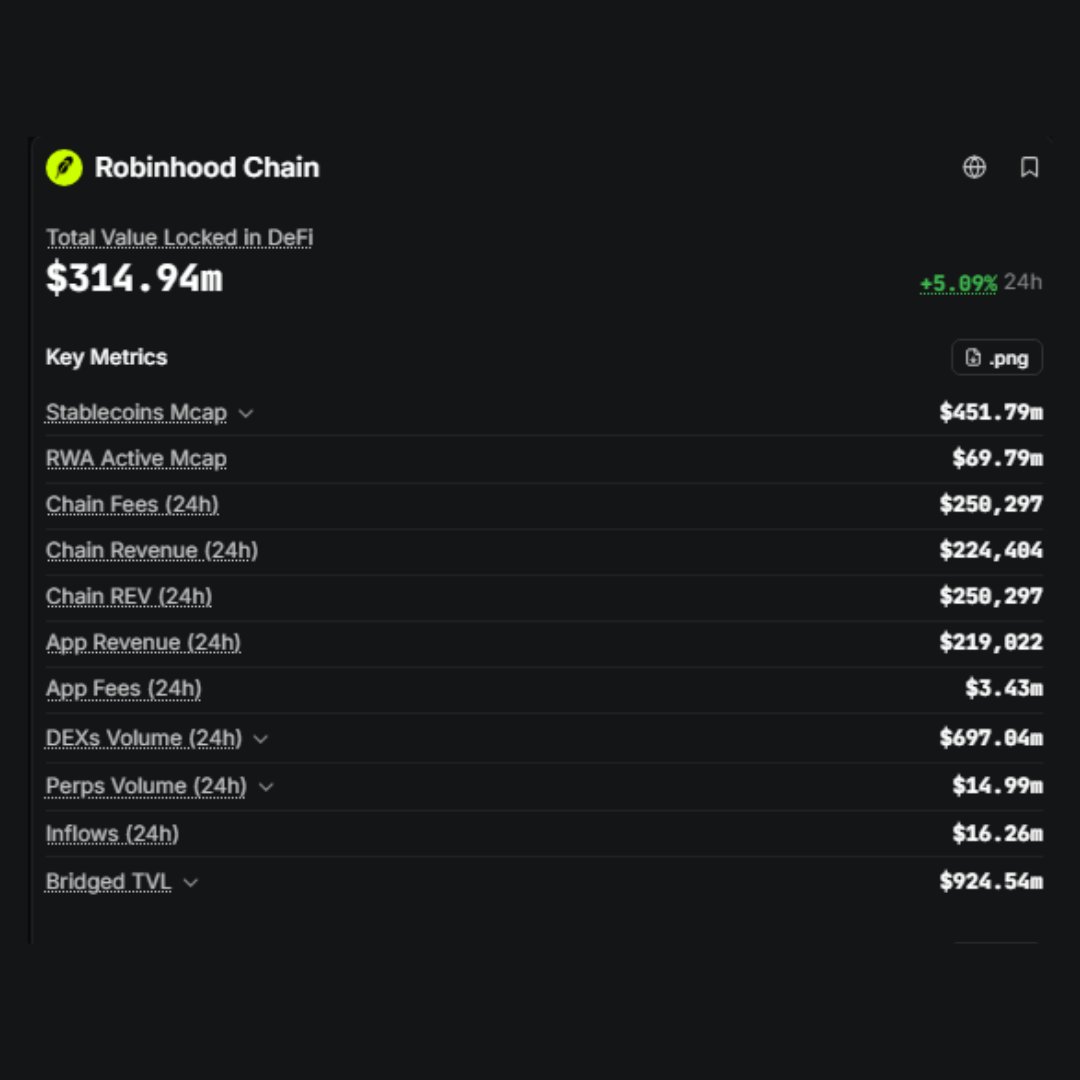Screen dimensions: 1080x1080
Task: Click App Fees (24h) label
Action: click(123, 689)
